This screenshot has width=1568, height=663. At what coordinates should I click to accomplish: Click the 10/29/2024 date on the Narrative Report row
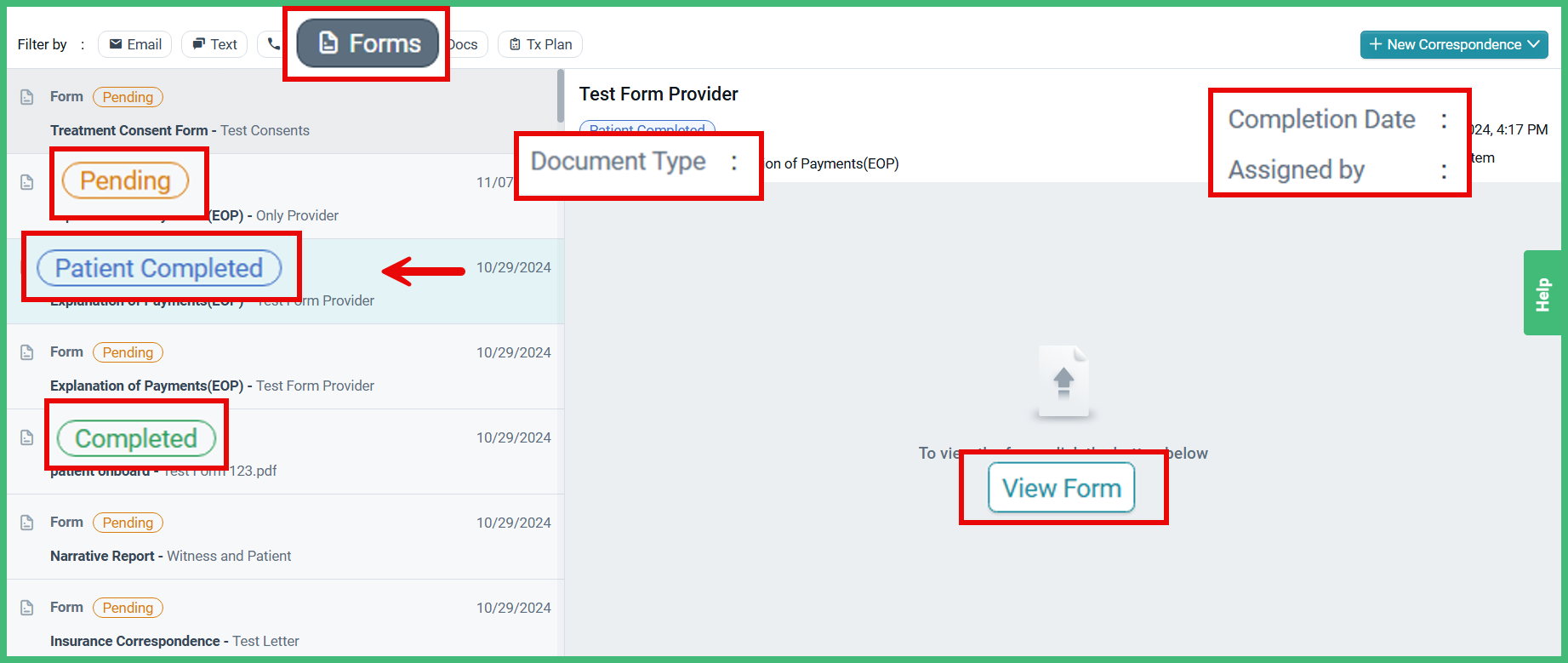[x=513, y=523]
